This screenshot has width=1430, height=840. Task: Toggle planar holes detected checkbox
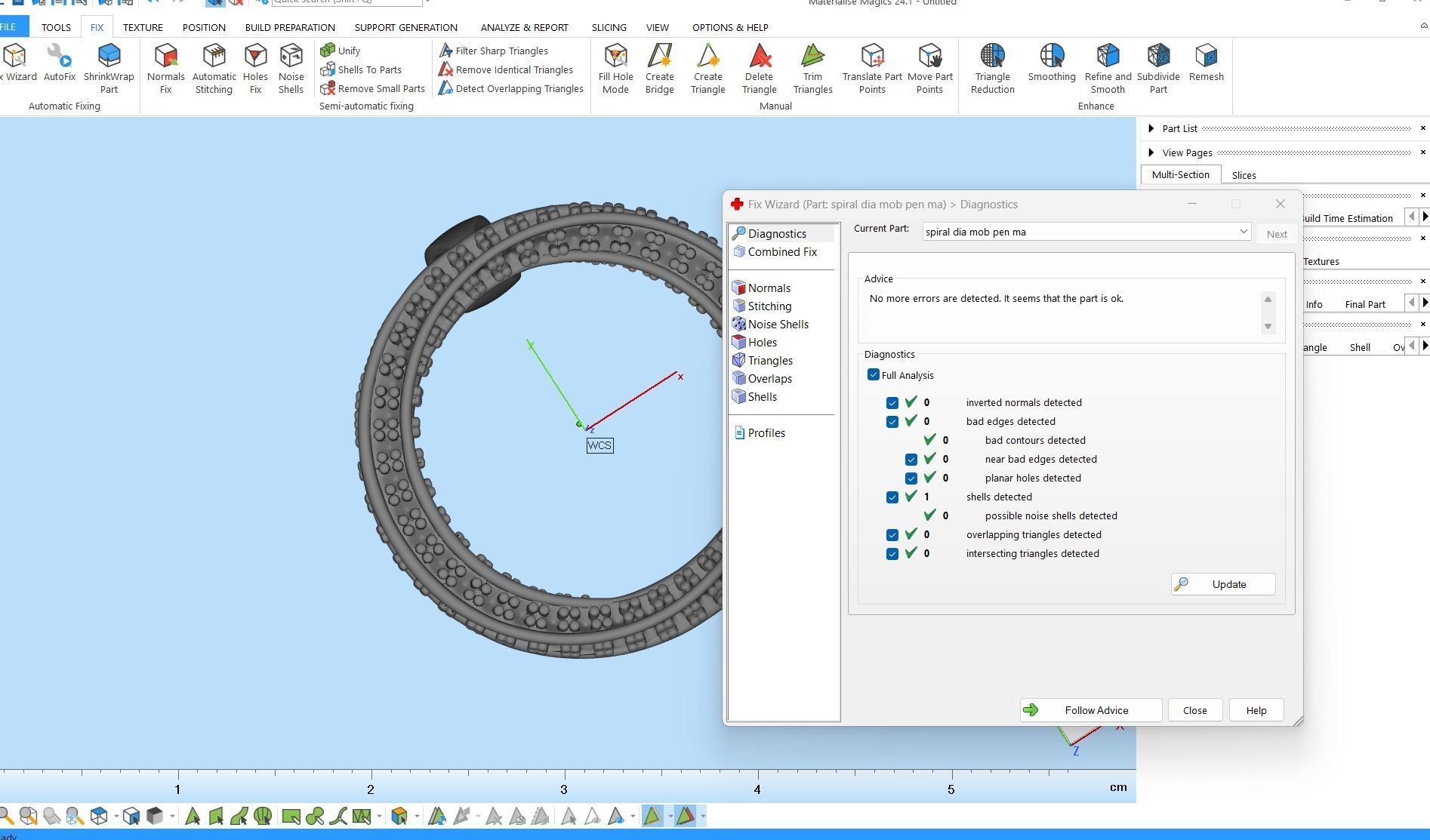[911, 478]
